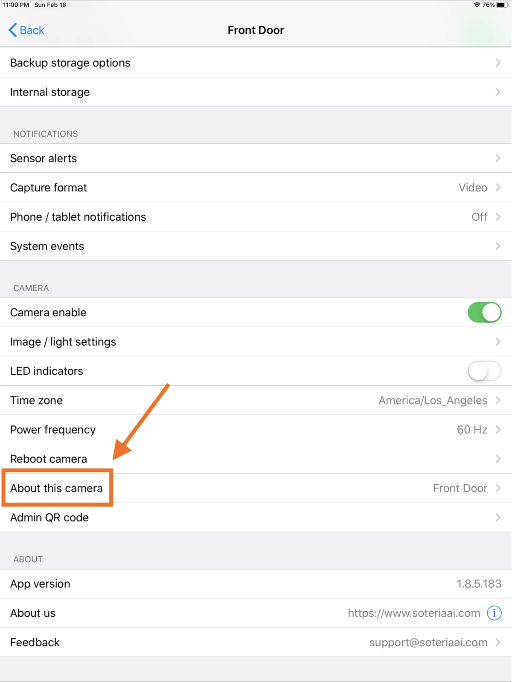Expand Time zone America/Los_Angeles chevron
The height and width of the screenshot is (682, 512).
click(x=498, y=400)
